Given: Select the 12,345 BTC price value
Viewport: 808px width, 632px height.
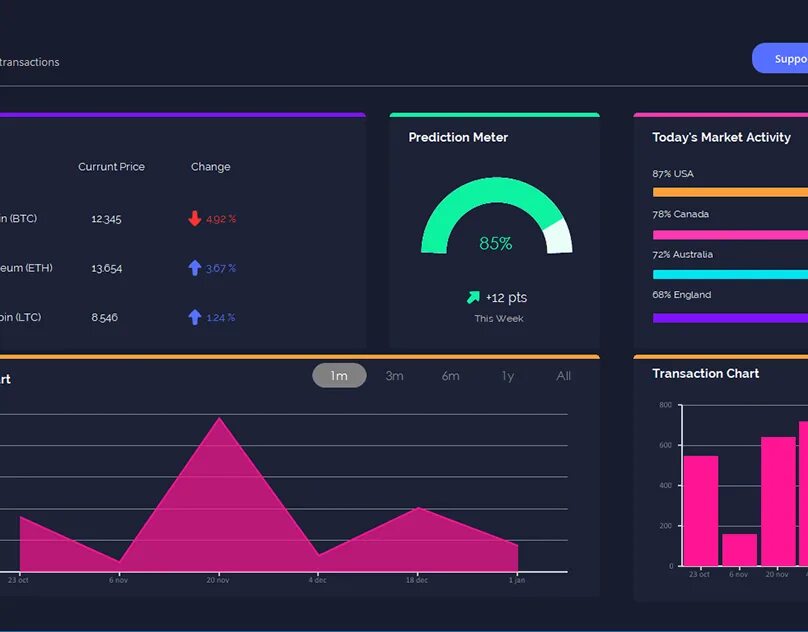Looking at the screenshot, I should (106, 219).
